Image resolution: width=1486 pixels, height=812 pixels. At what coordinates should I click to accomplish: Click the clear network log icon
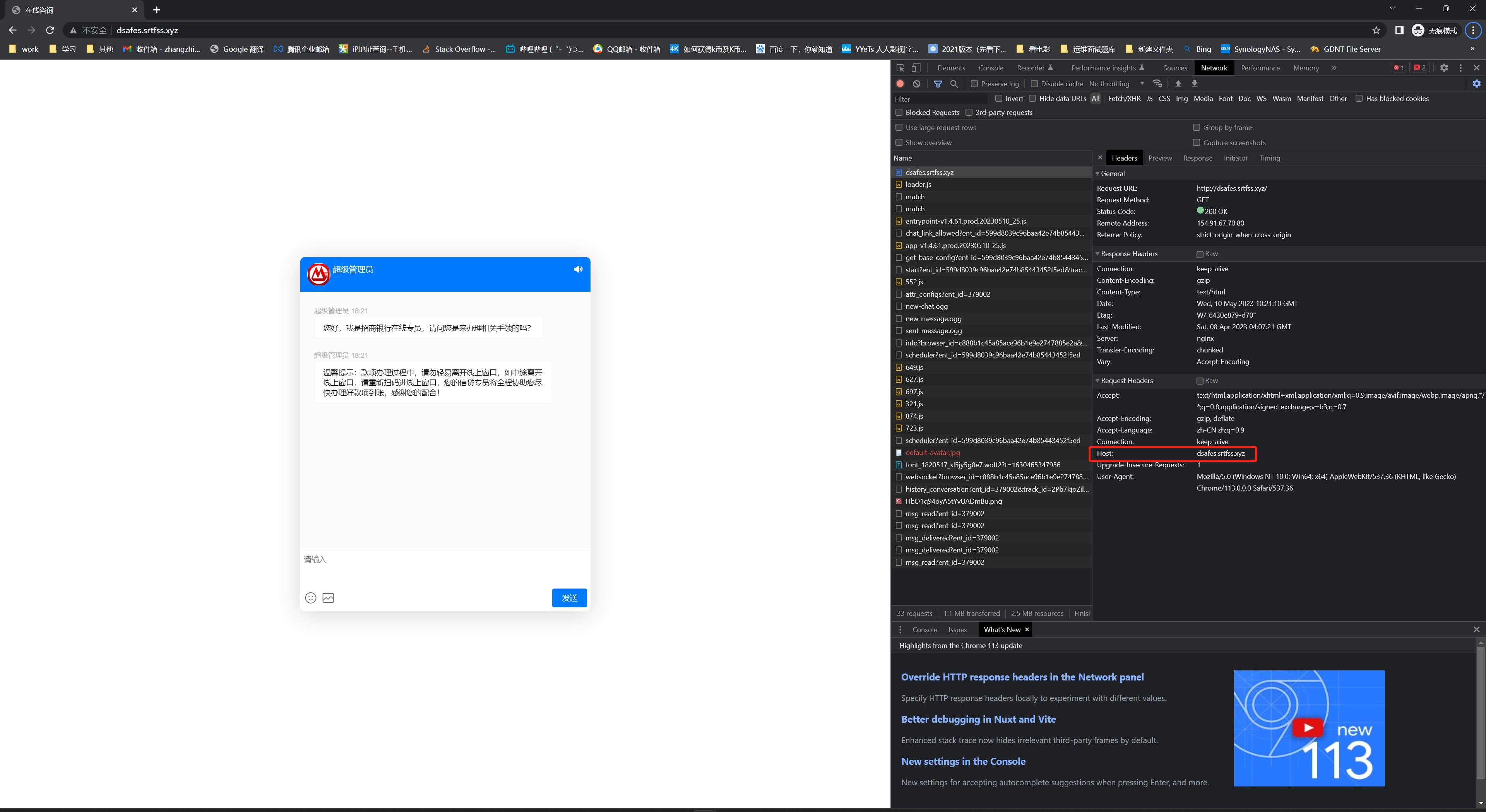(x=916, y=84)
